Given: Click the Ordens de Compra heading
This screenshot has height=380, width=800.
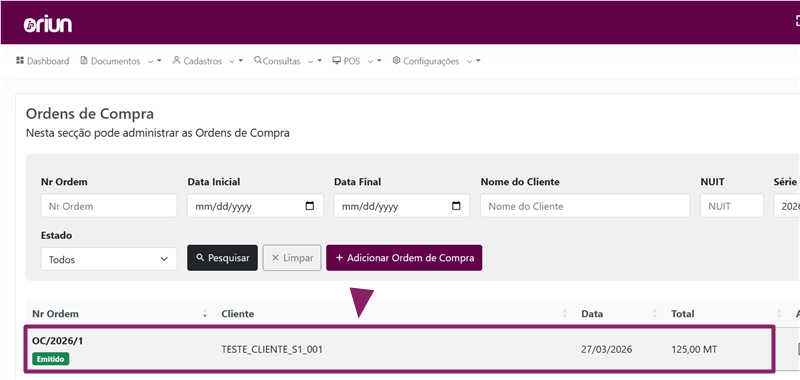Looking at the screenshot, I should [90, 114].
